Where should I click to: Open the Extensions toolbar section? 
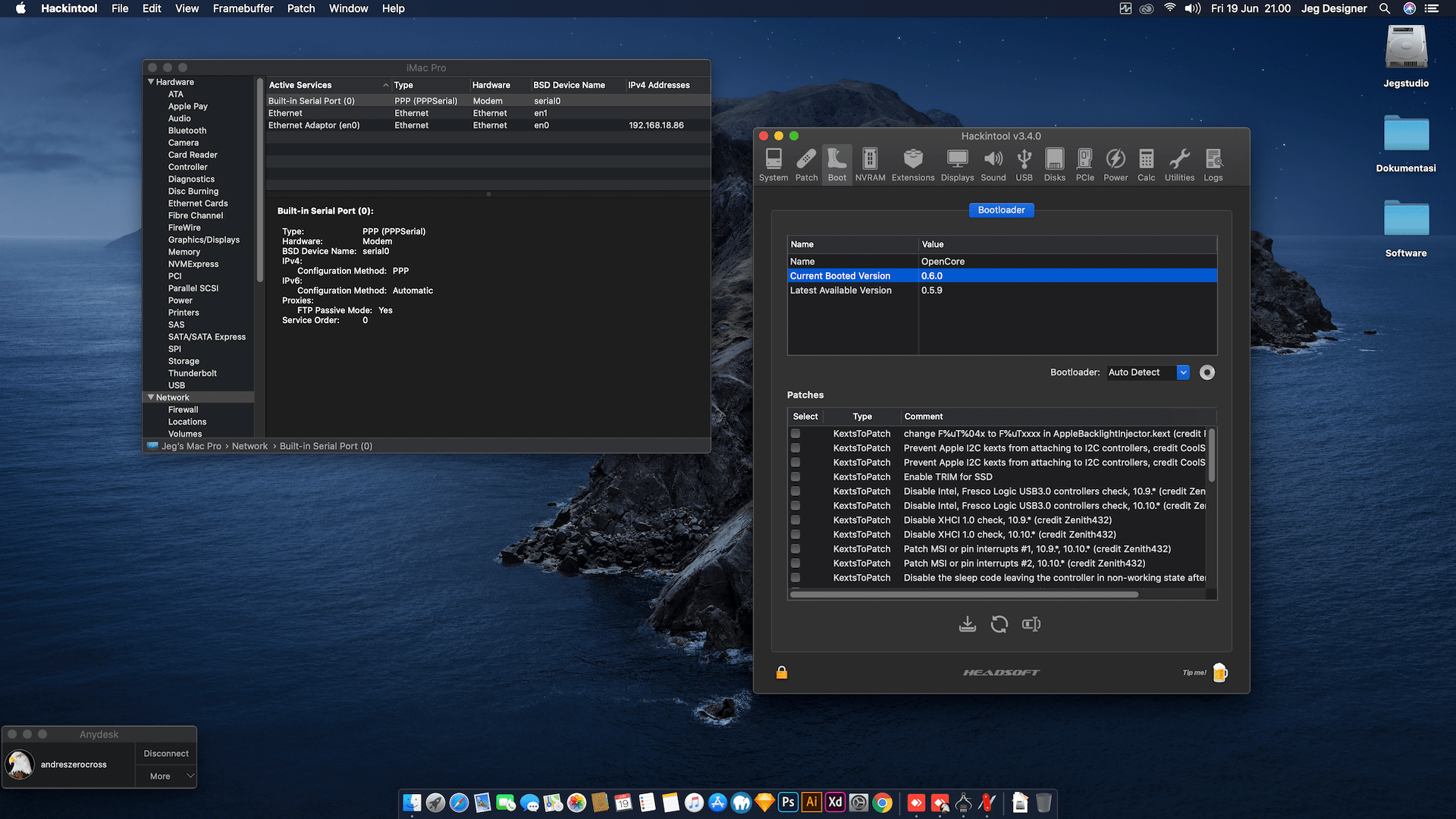pyautogui.click(x=913, y=164)
